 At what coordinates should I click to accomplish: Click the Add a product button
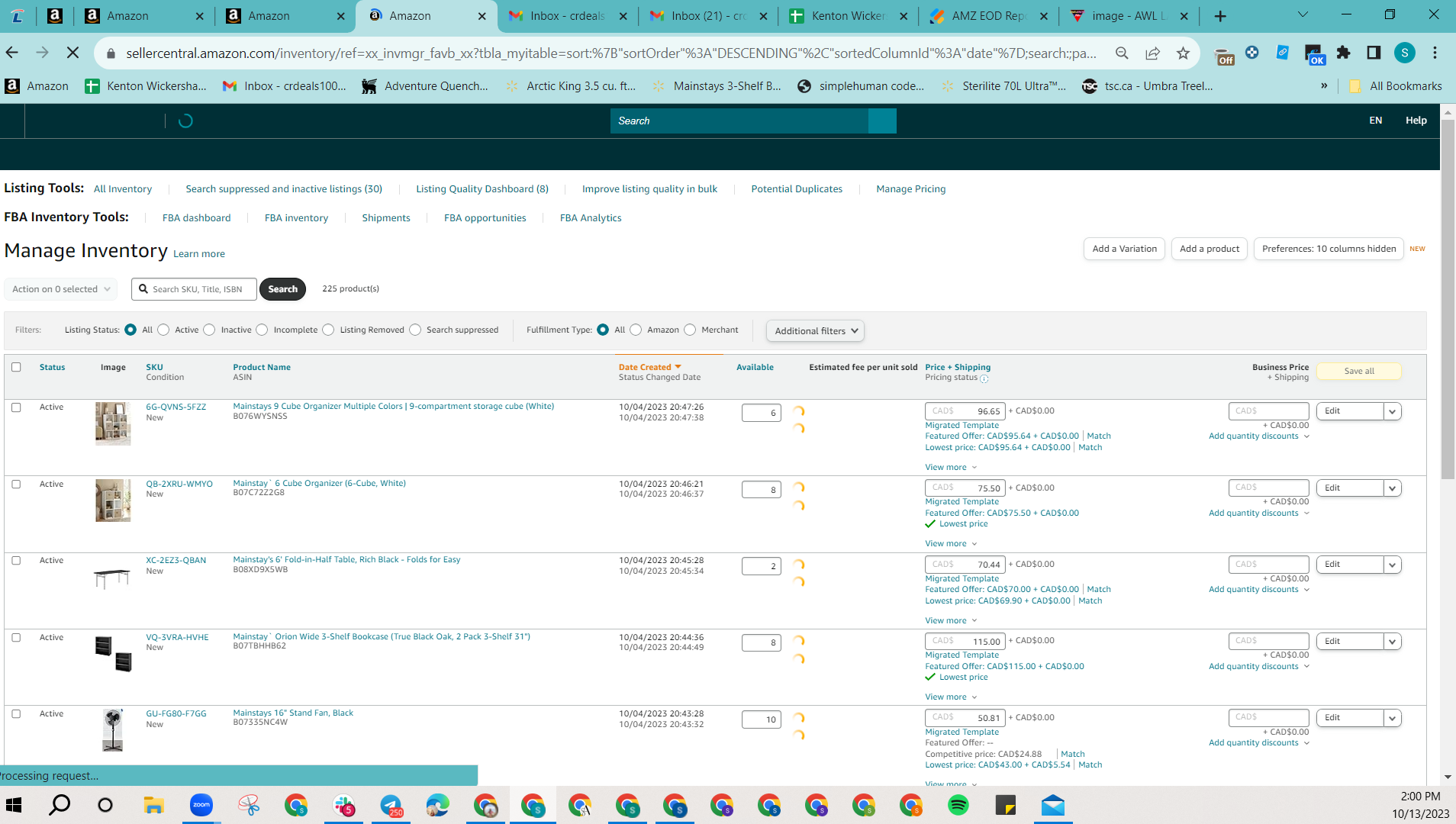pos(1210,249)
